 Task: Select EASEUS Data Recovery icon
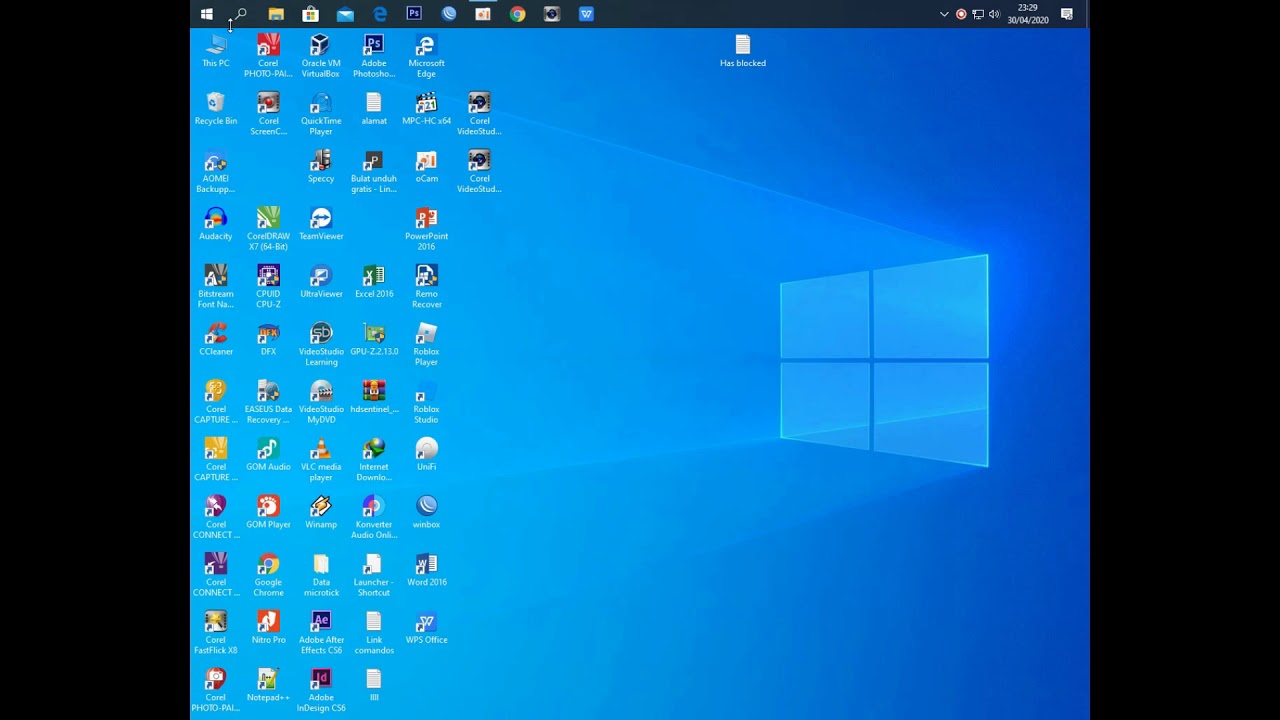coord(268,402)
